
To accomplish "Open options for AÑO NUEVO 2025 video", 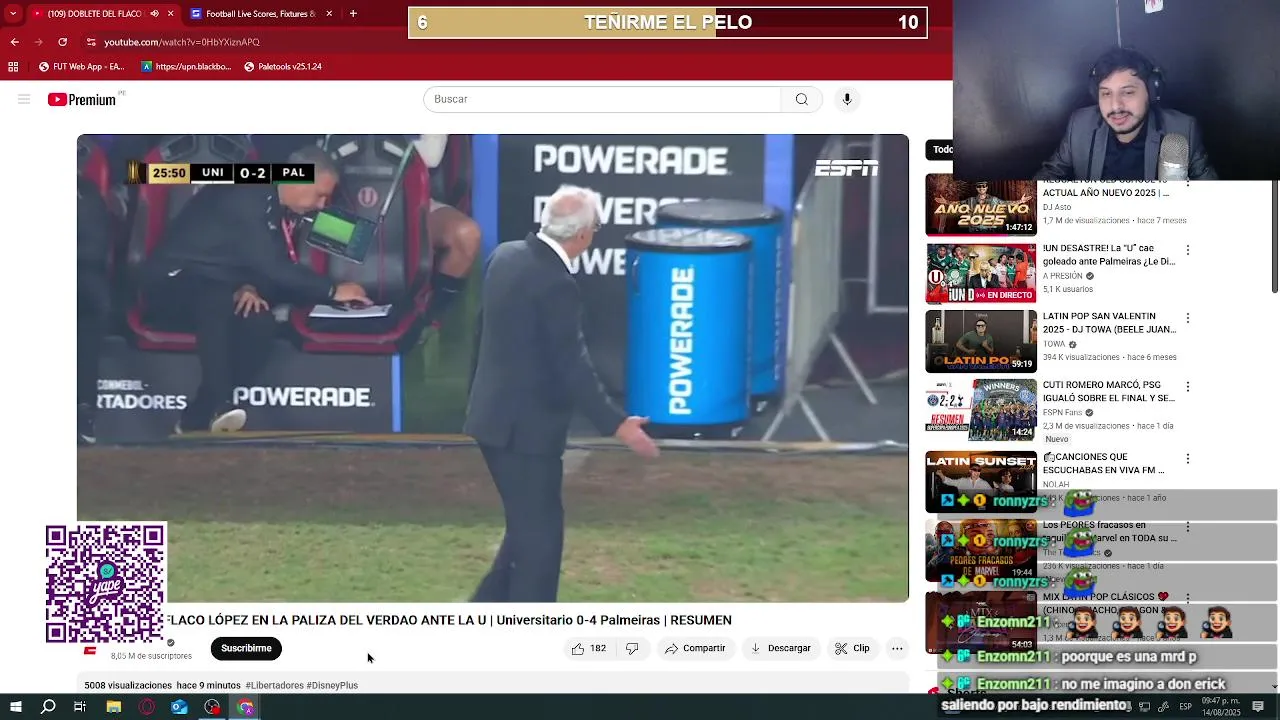I will [x=1188, y=183].
